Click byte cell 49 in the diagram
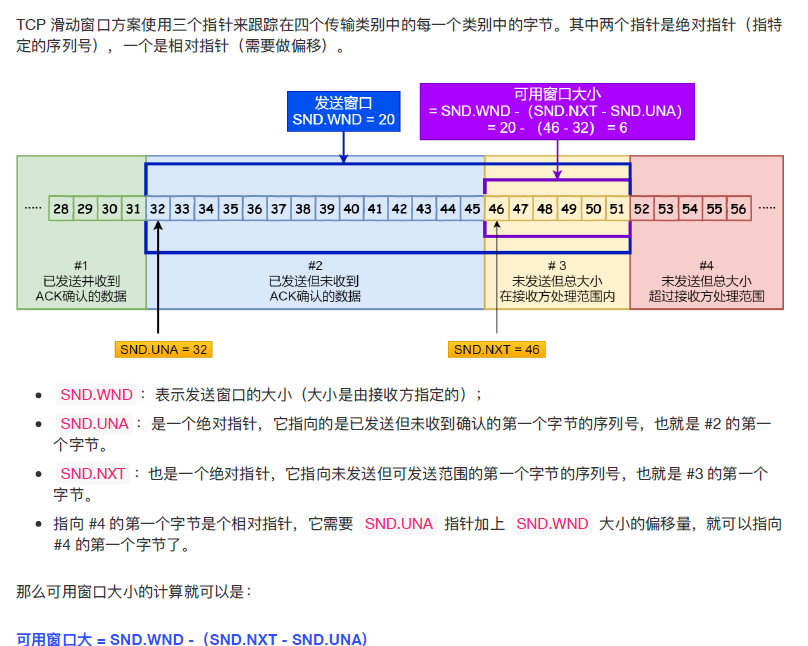This screenshot has width=808, height=646. [569, 209]
